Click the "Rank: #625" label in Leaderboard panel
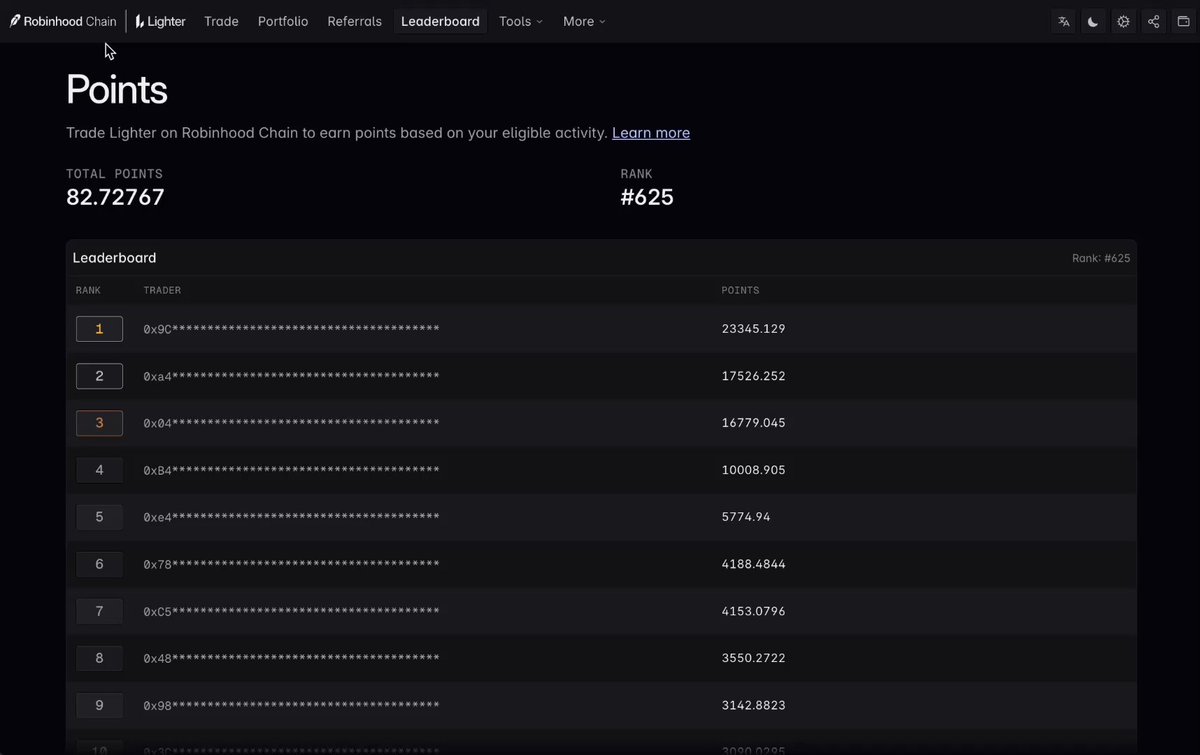The image size is (1200, 755). click(1101, 258)
